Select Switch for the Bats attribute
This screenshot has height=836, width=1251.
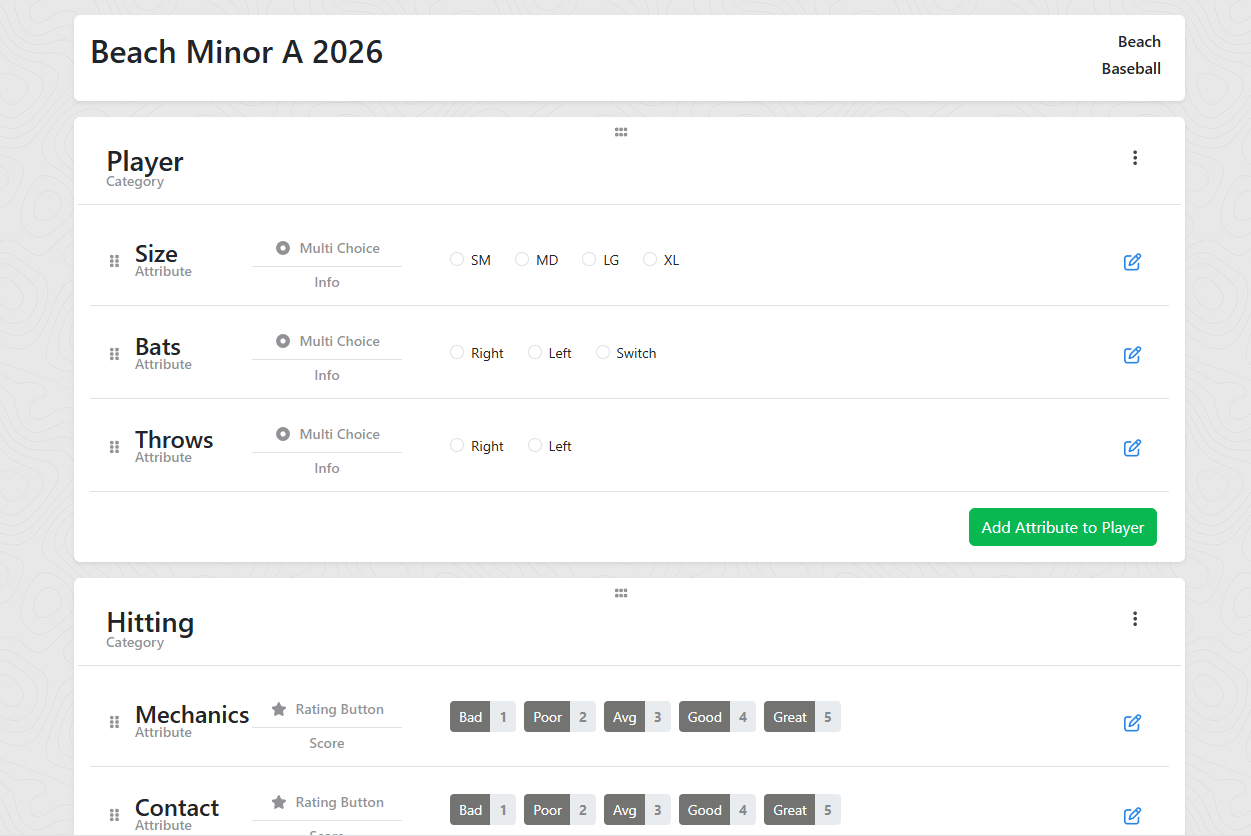(x=603, y=352)
